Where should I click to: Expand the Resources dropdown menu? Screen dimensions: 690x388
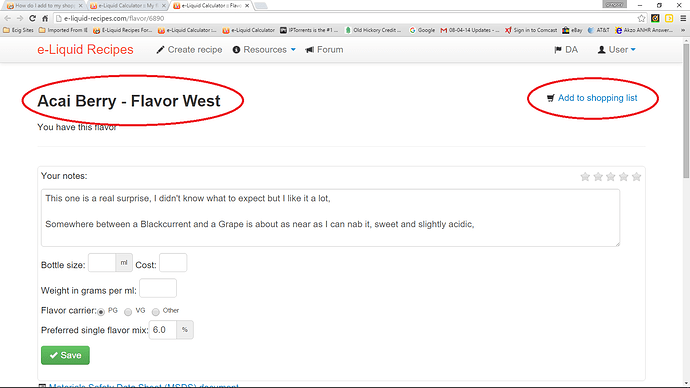(x=264, y=50)
